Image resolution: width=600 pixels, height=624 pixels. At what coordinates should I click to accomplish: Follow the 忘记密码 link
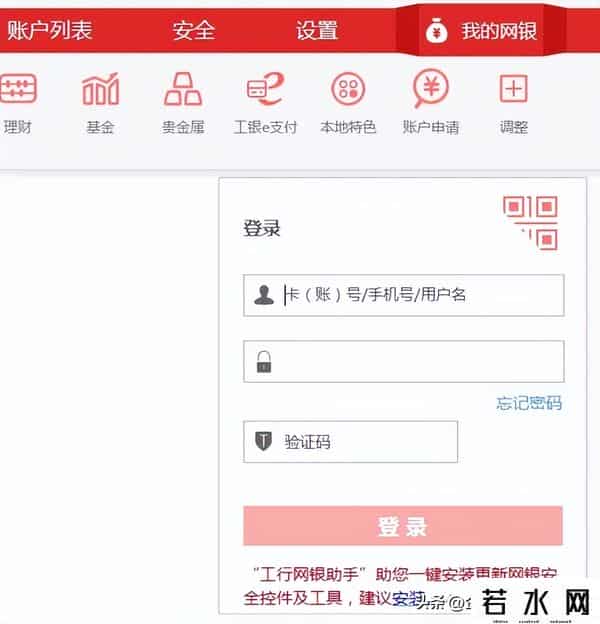529,403
